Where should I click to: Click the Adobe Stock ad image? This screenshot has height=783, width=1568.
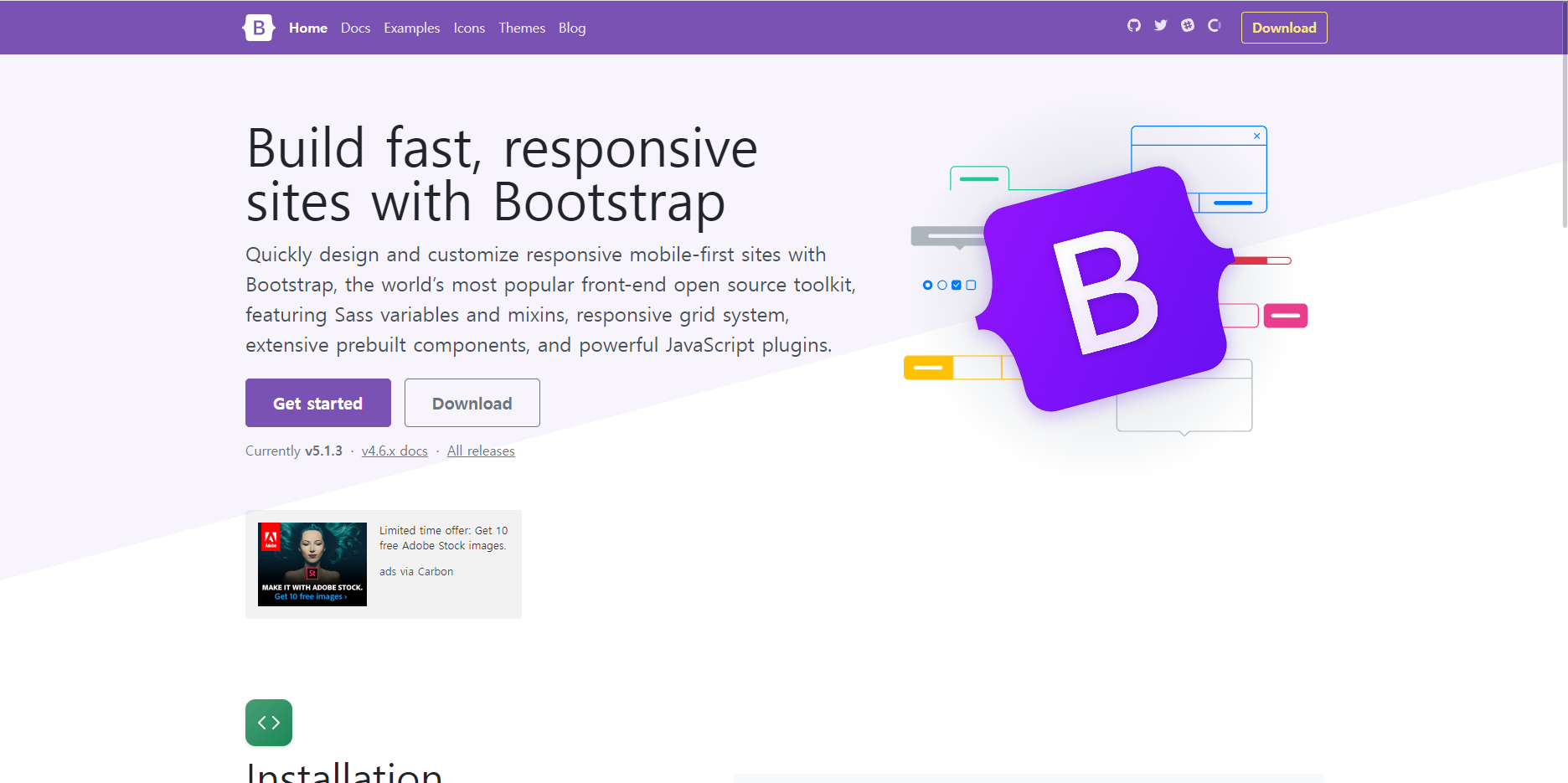click(312, 564)
